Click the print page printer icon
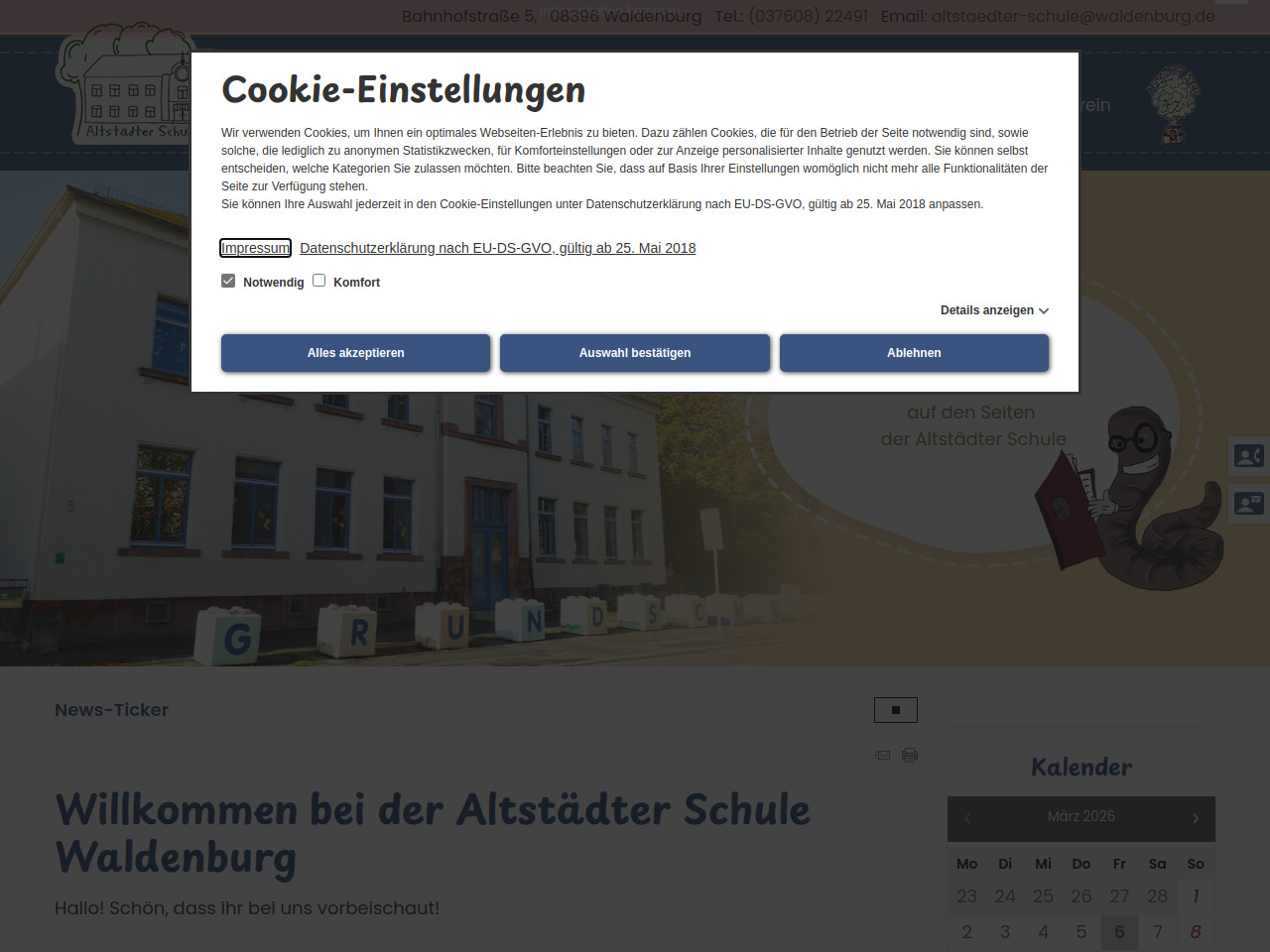The width and height of the screenshot is (1270, 952). click(x=910, y=756)
